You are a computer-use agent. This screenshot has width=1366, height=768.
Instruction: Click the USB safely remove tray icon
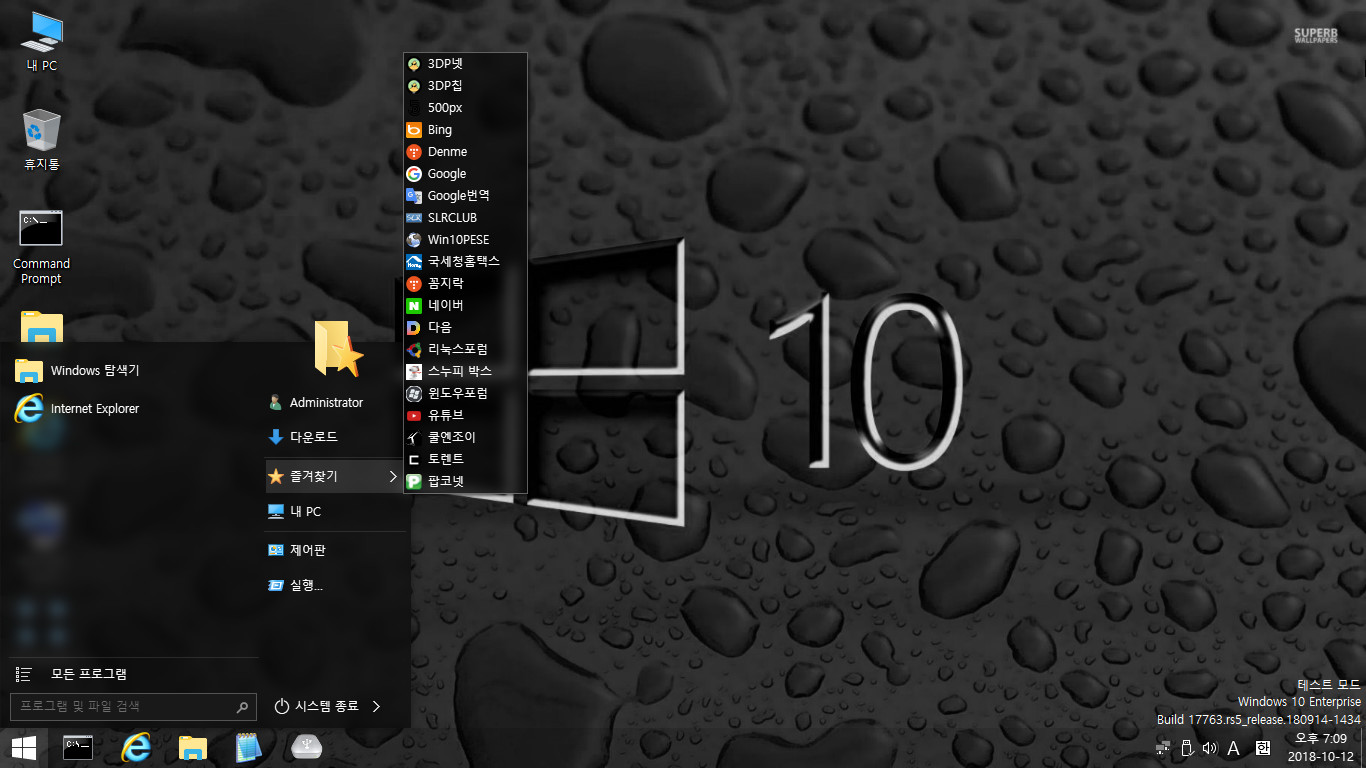point(1187,748)
